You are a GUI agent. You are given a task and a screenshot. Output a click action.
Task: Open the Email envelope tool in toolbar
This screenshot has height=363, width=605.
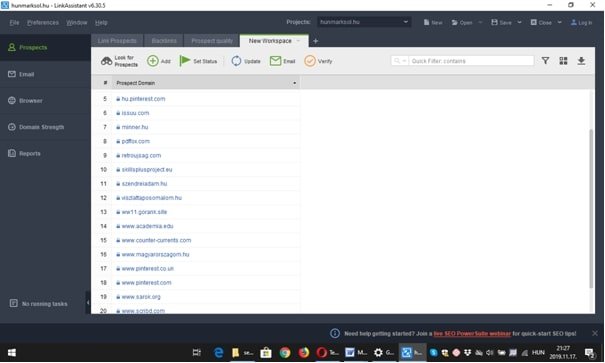click(275, 61)
